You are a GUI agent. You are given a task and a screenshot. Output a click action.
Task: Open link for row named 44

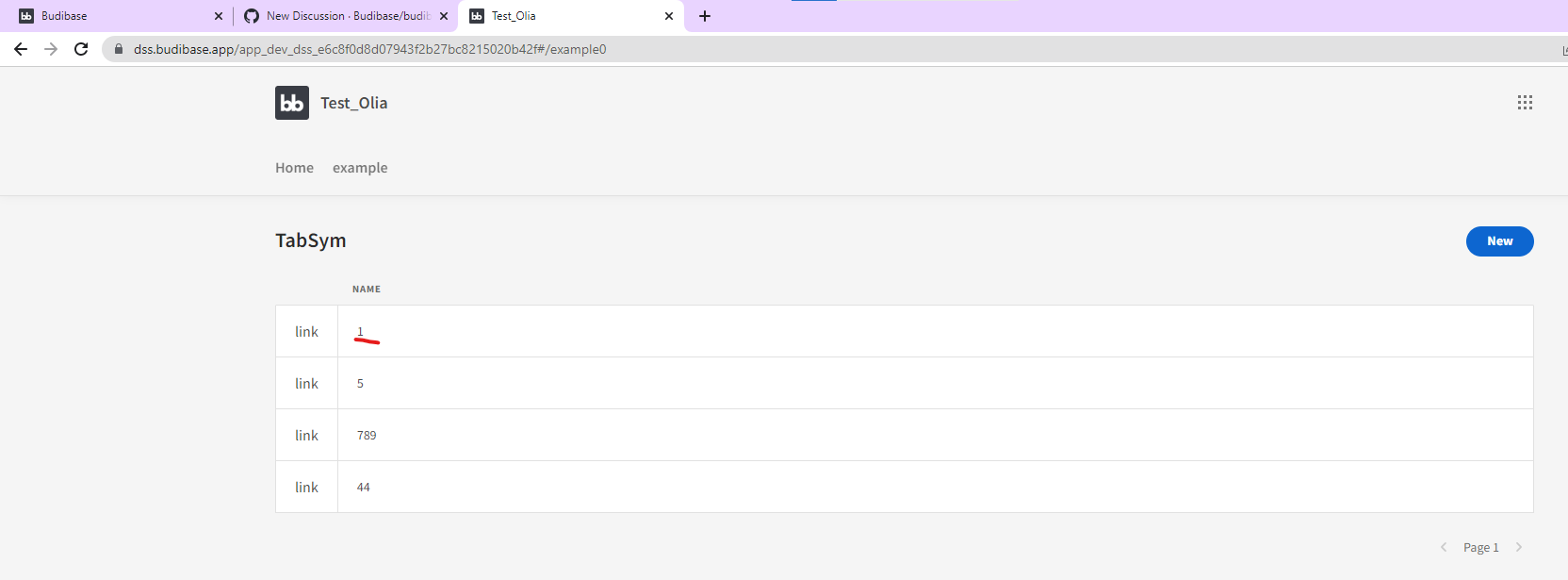tap(306, 488)
